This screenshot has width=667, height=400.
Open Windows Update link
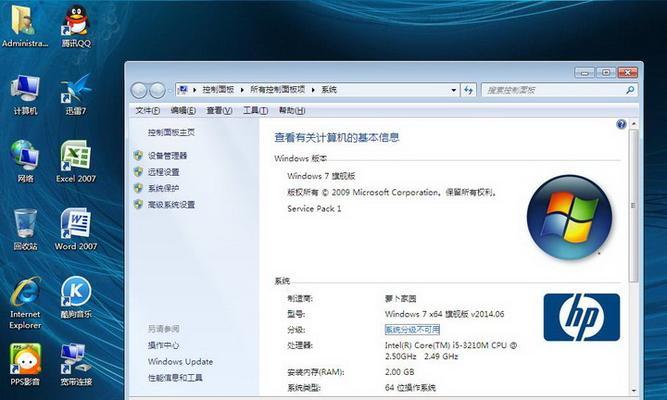(x=180, y=362)
